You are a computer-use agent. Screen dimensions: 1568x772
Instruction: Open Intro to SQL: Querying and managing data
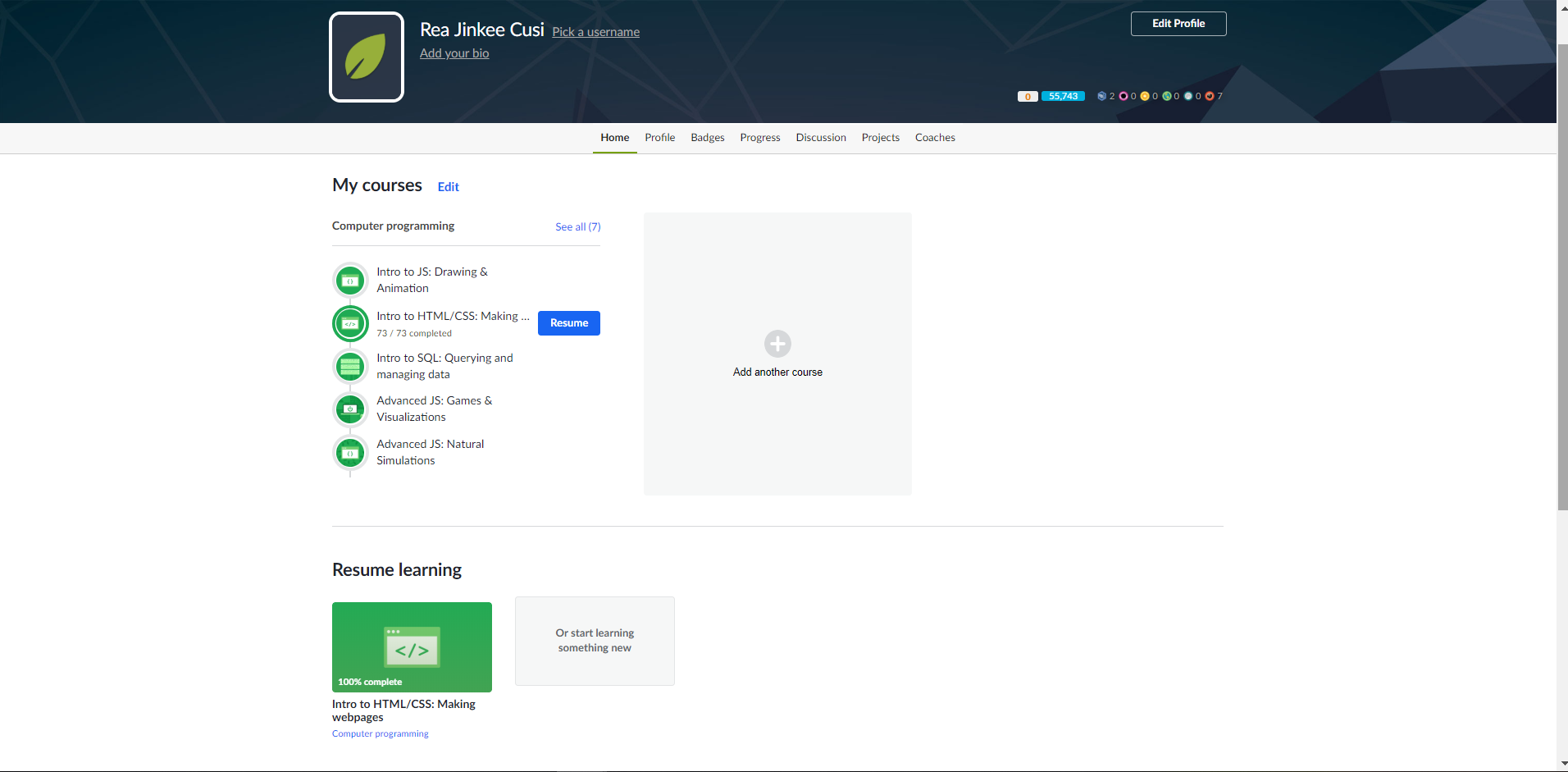[444, 366]
